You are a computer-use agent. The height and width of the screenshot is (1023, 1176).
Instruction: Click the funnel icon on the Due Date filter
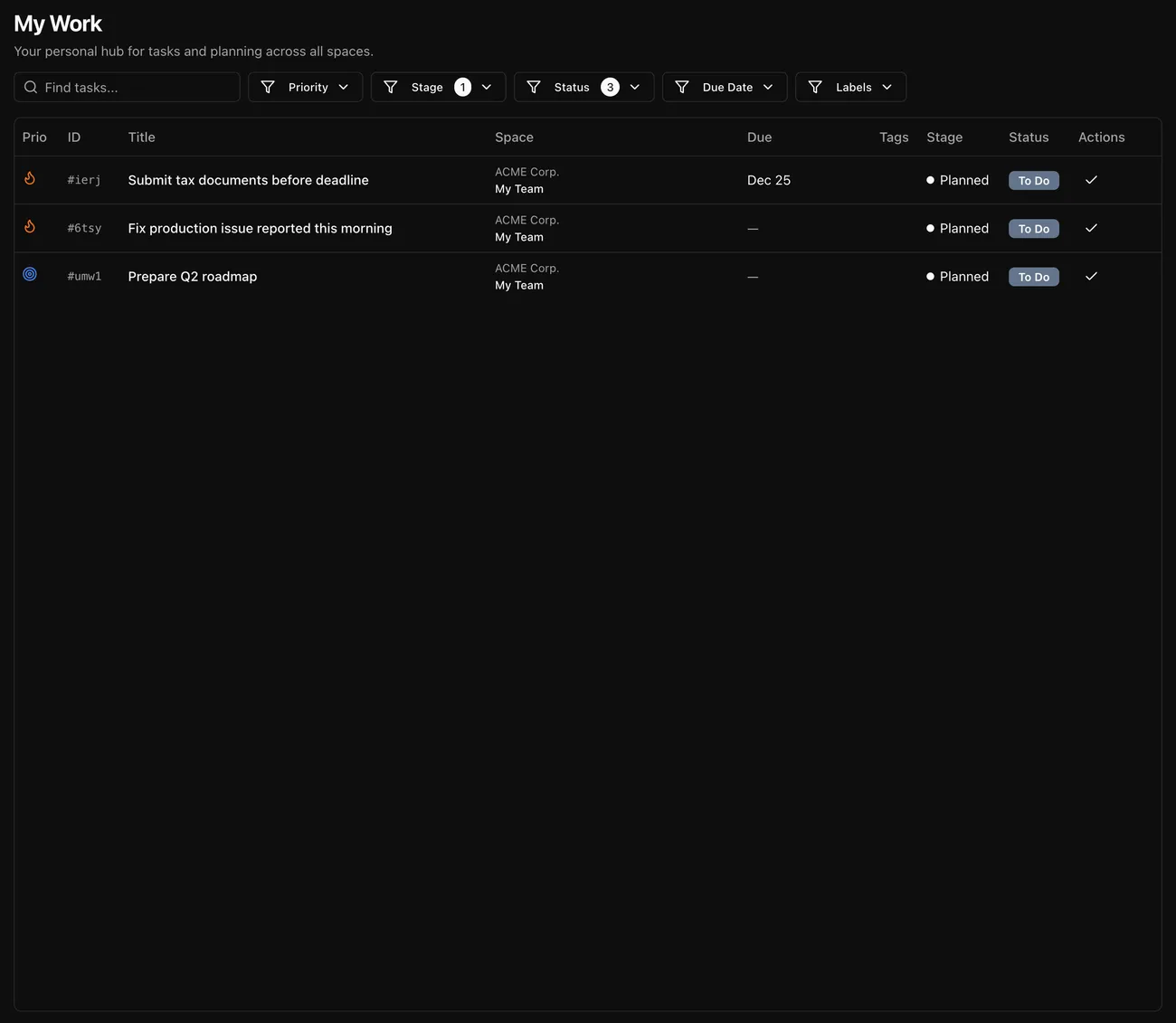682,88
